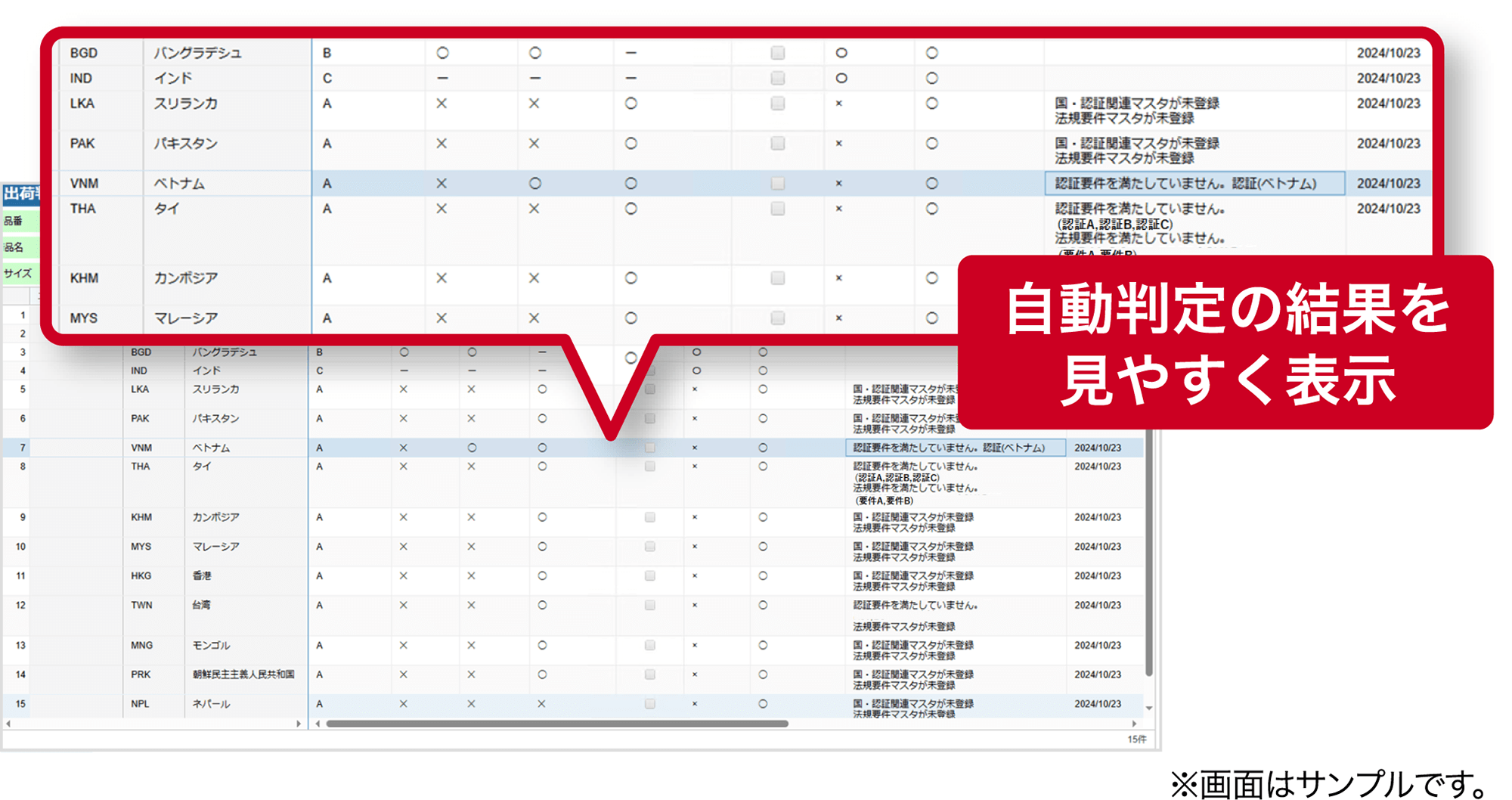1512x800 pixels.
Task: Enable the checkbox in the Thailand (THA) row
Action: (777, 209)
